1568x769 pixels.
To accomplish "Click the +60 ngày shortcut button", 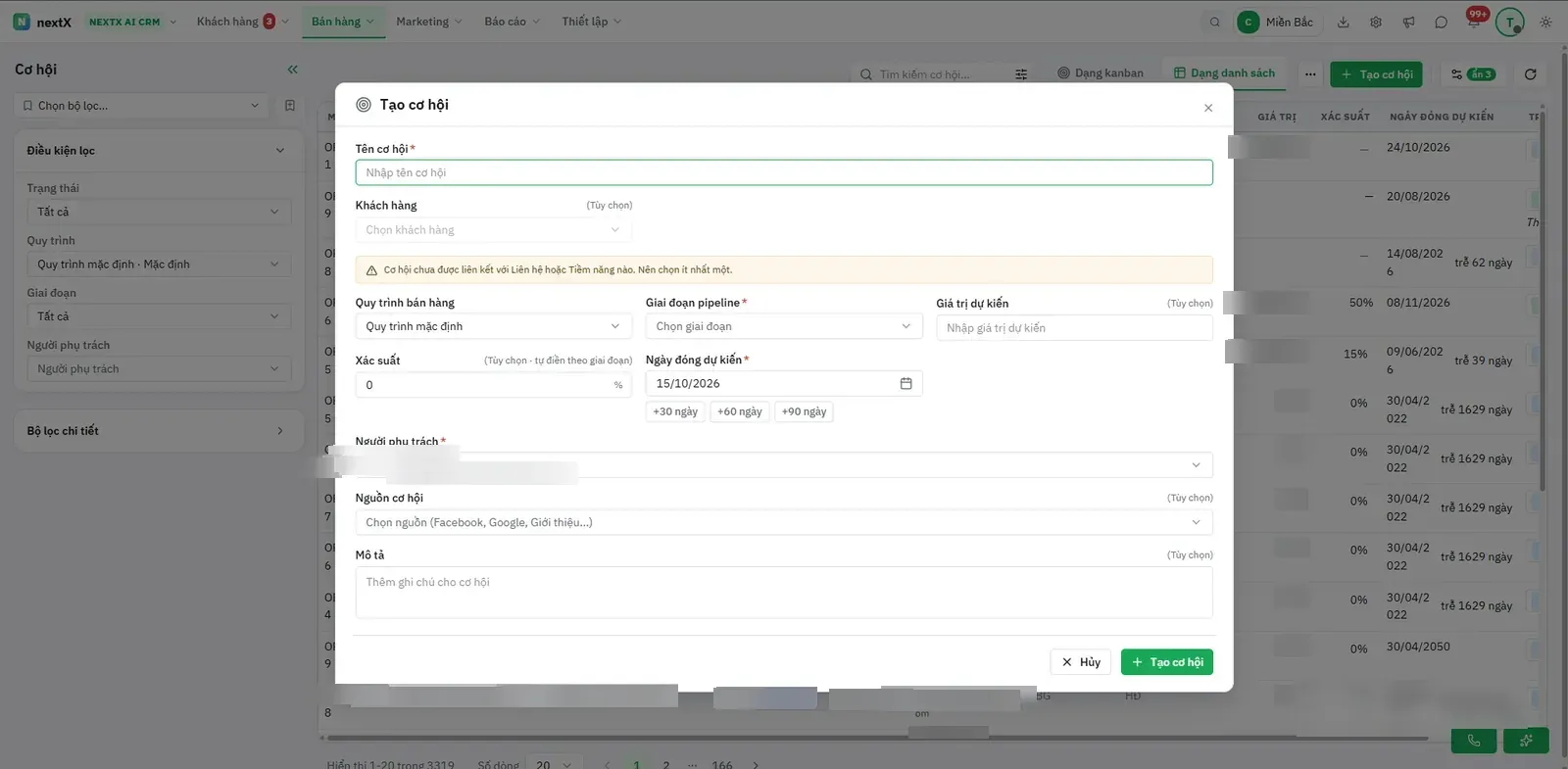I will click(x=740, y=411).
